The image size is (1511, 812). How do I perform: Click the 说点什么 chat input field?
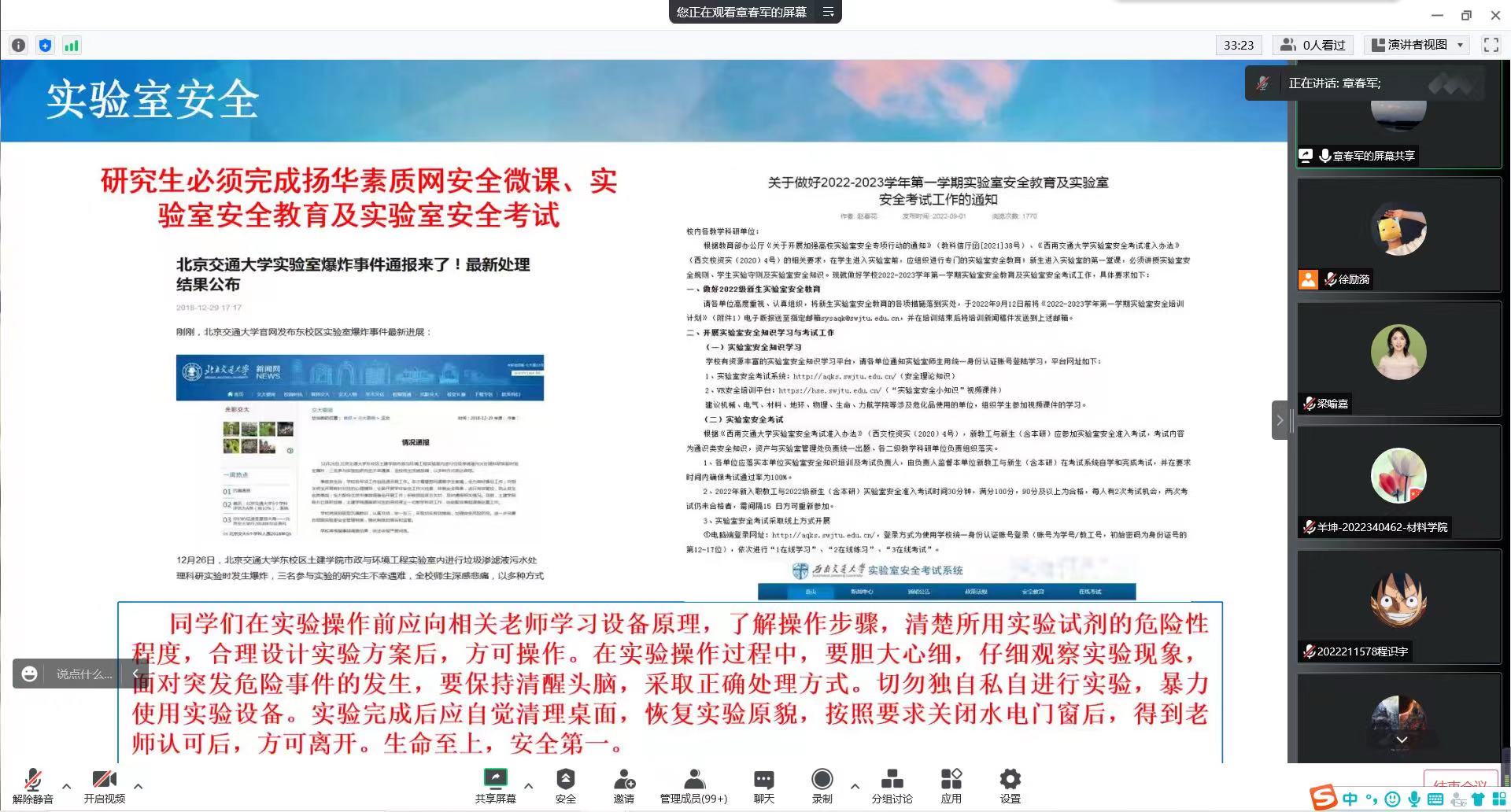[x=83, y=674]
